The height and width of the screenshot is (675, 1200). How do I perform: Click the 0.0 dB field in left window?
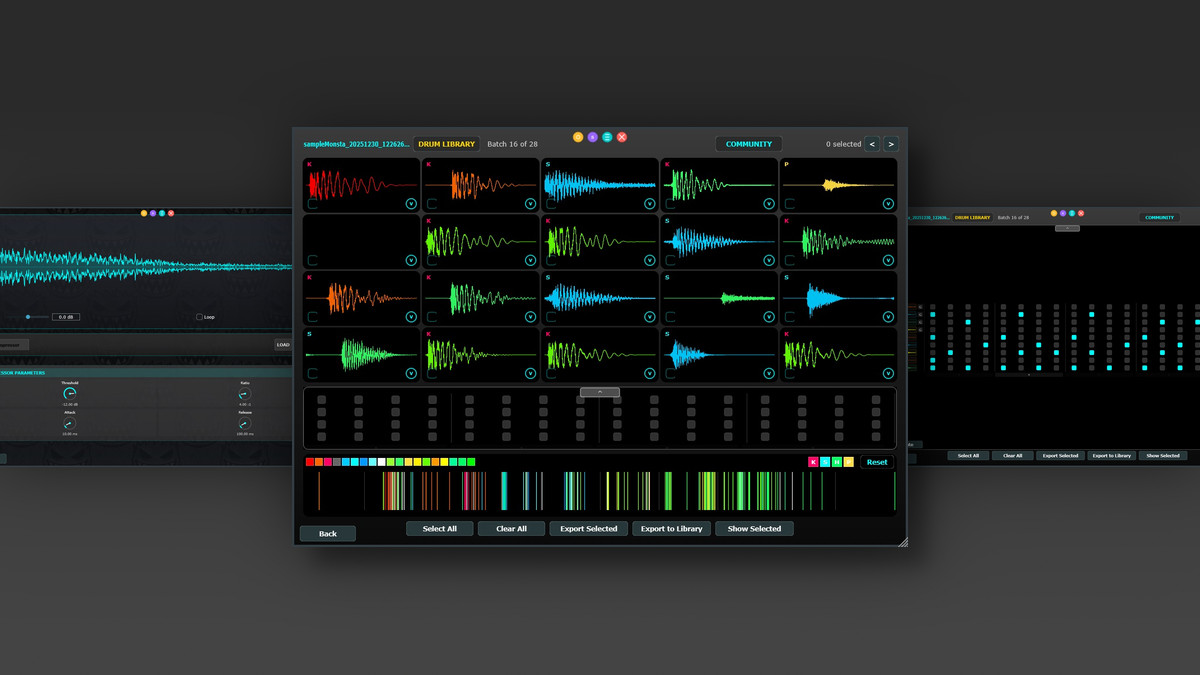[x=66, y=317]
